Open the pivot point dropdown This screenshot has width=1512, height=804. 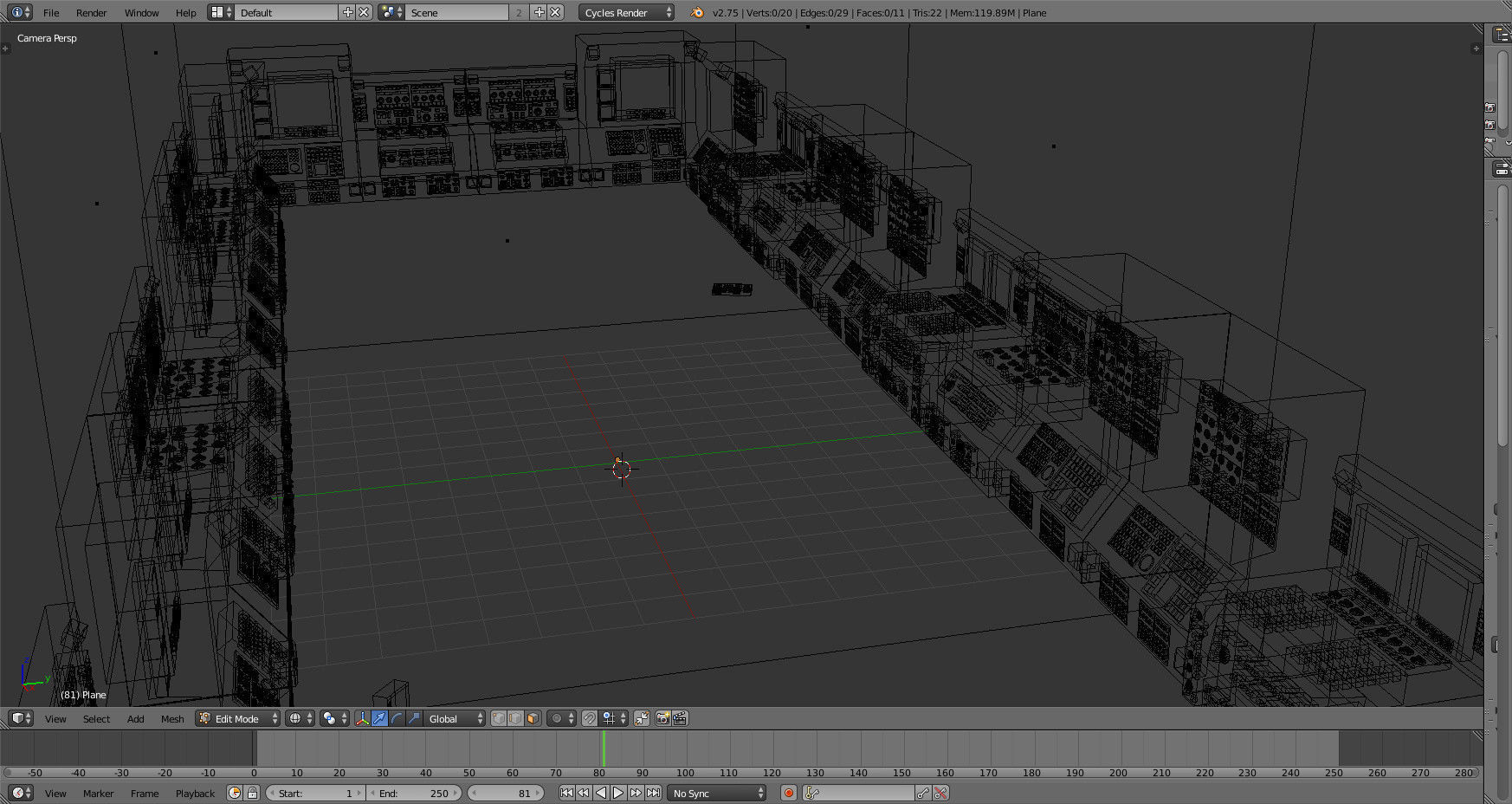(x=333, y=718)
